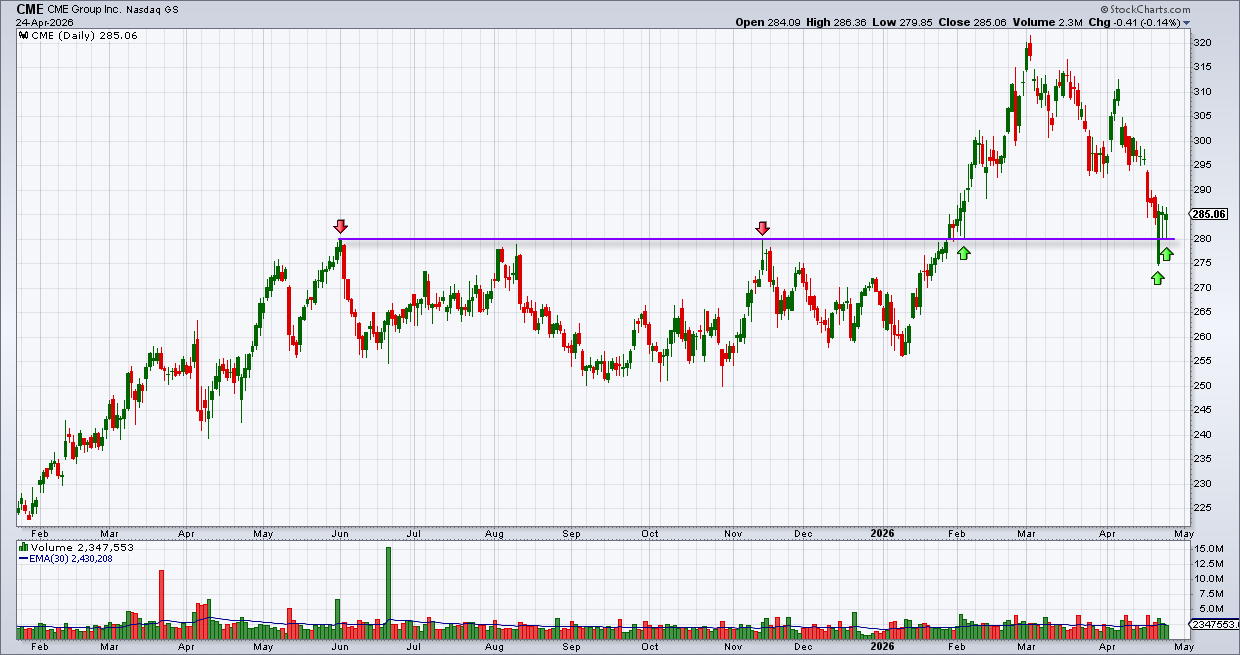The height and width of the screenshot is (655, 1240).
Task: Click the red down arrow above the November peak
Action: click(x=763, y=229)
